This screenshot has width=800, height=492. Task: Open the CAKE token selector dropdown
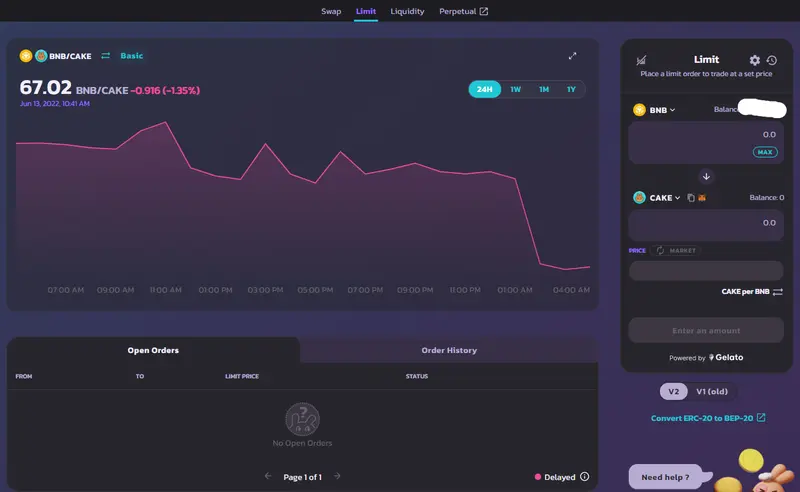[x=657, y=198]
